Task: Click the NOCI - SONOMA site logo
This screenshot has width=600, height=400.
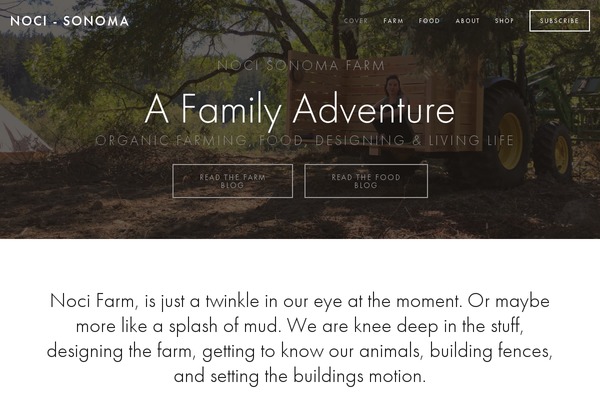Action: tap(69, 21)
